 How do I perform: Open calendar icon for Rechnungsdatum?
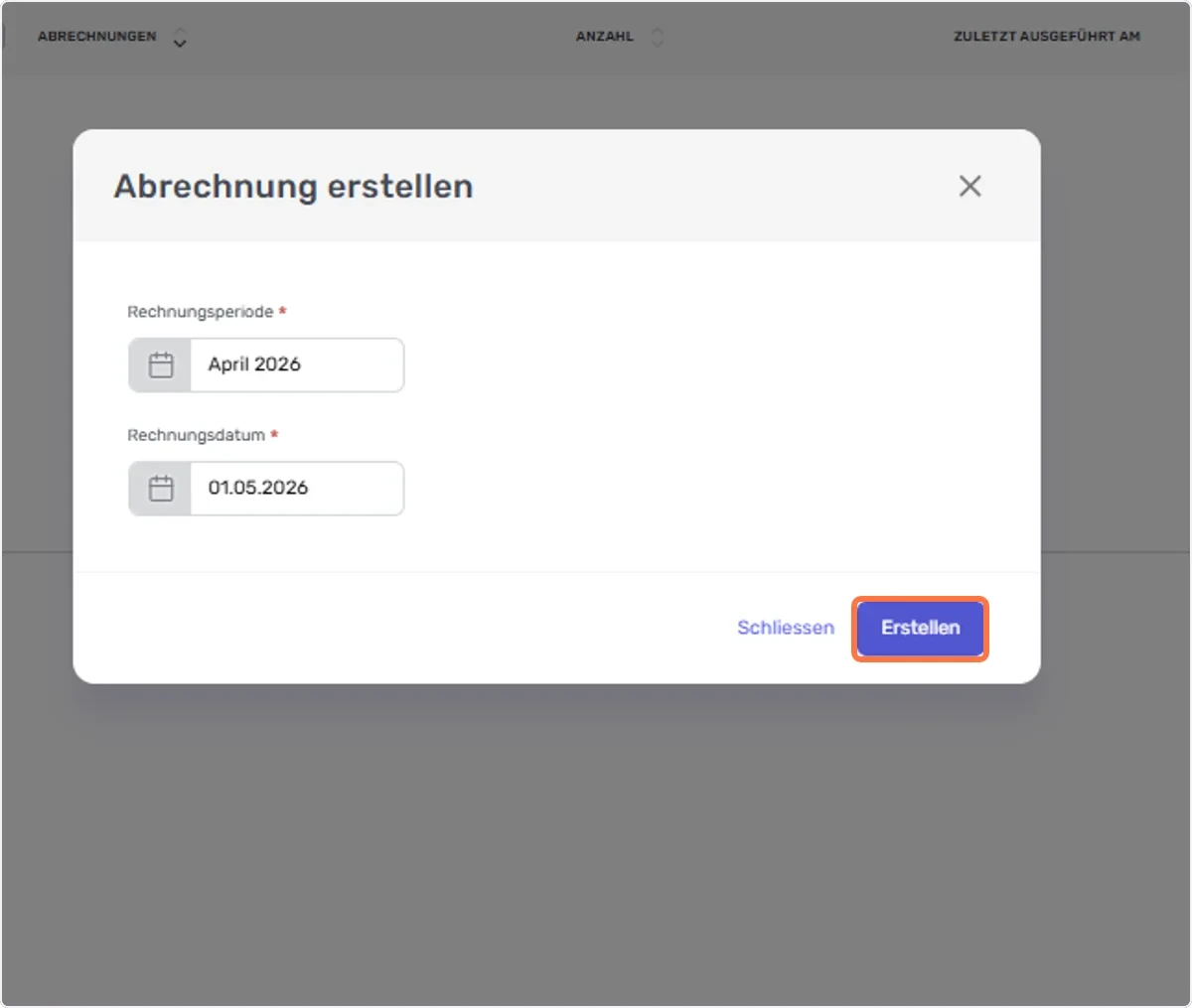coord(160,489)
